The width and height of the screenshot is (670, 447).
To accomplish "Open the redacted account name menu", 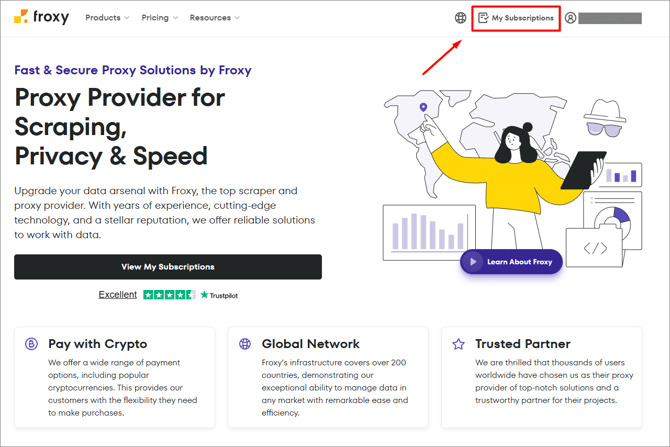I will coord(610,18).
